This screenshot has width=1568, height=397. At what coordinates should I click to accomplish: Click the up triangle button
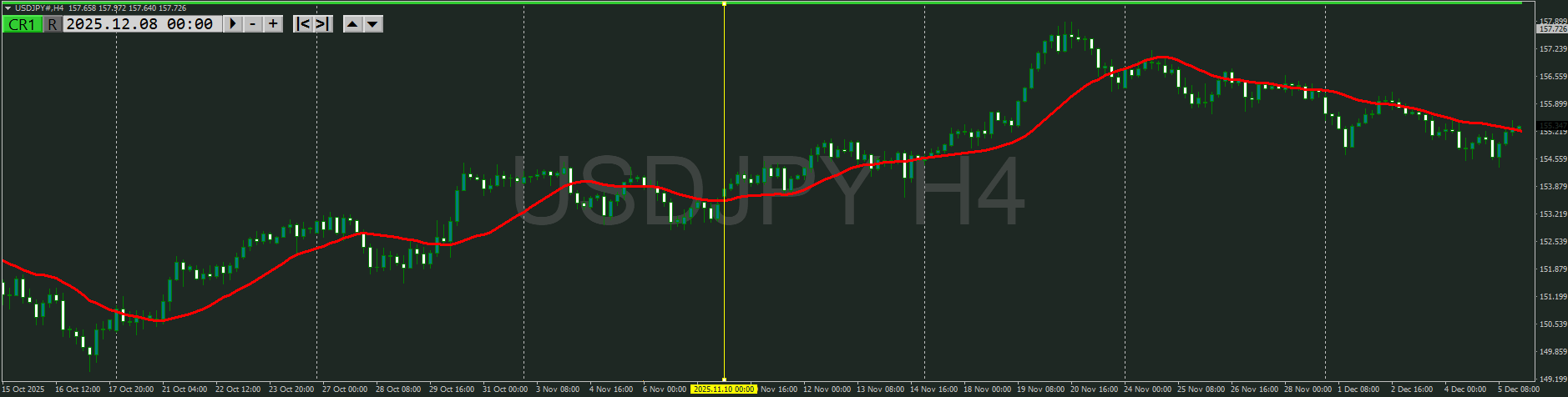pyautogui.click(x=352, y=24)
